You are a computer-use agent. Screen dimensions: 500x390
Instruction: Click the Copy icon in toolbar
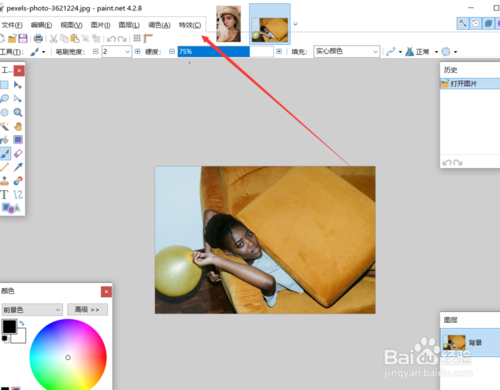(x=64, y=39)
